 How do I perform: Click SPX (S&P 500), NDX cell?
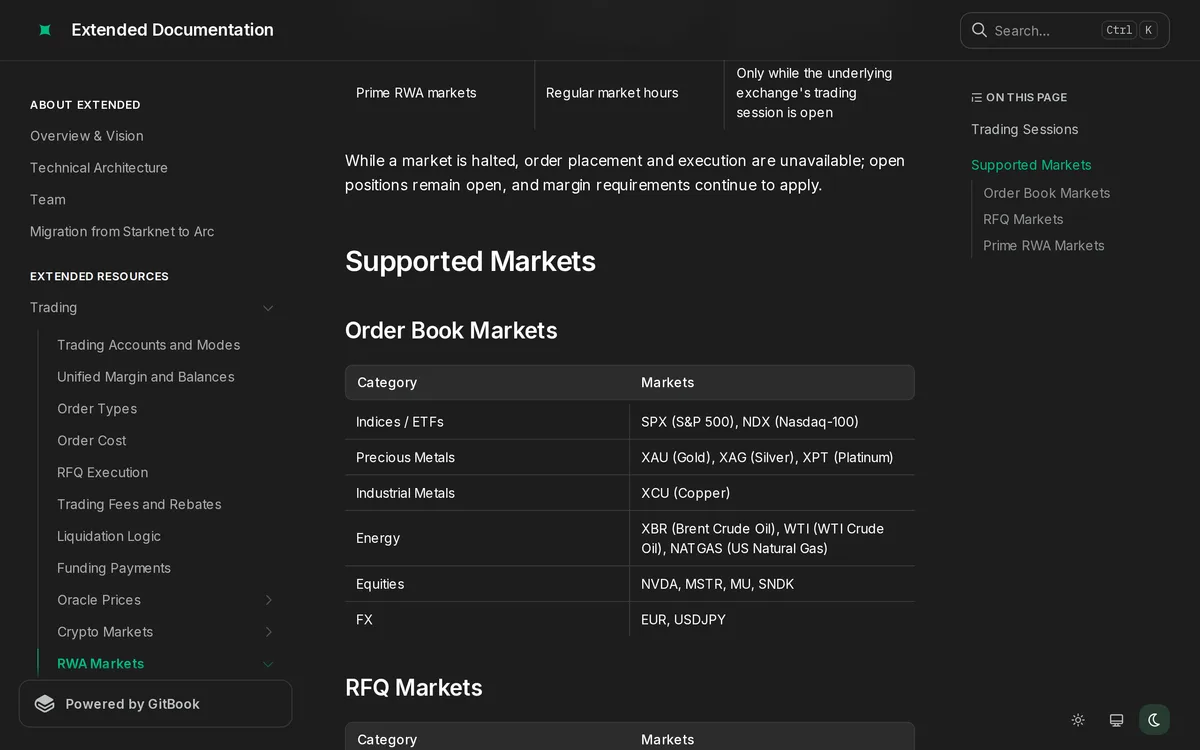(x=772, y=422)
